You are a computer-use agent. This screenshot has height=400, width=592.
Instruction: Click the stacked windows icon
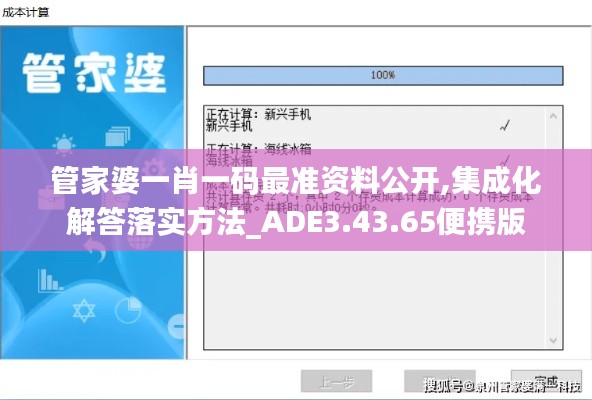[x=117, y=136]
